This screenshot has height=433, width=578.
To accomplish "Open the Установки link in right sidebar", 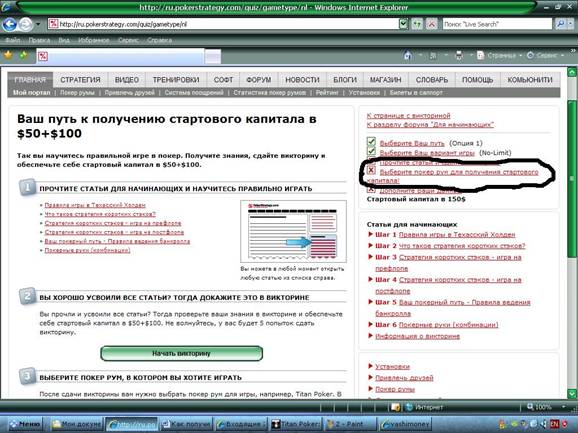I will pyautogui.click(x=392, y=366).
